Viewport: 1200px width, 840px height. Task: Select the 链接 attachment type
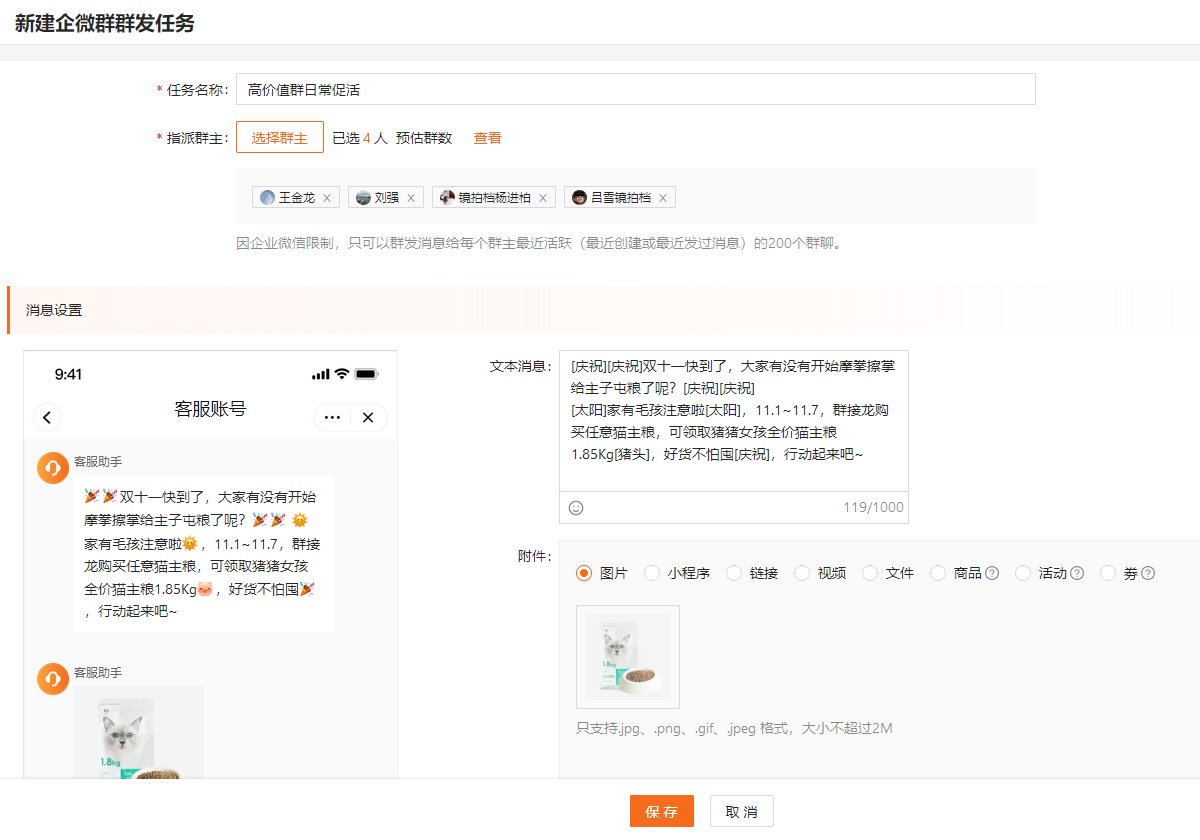click(x=734, y=573)
